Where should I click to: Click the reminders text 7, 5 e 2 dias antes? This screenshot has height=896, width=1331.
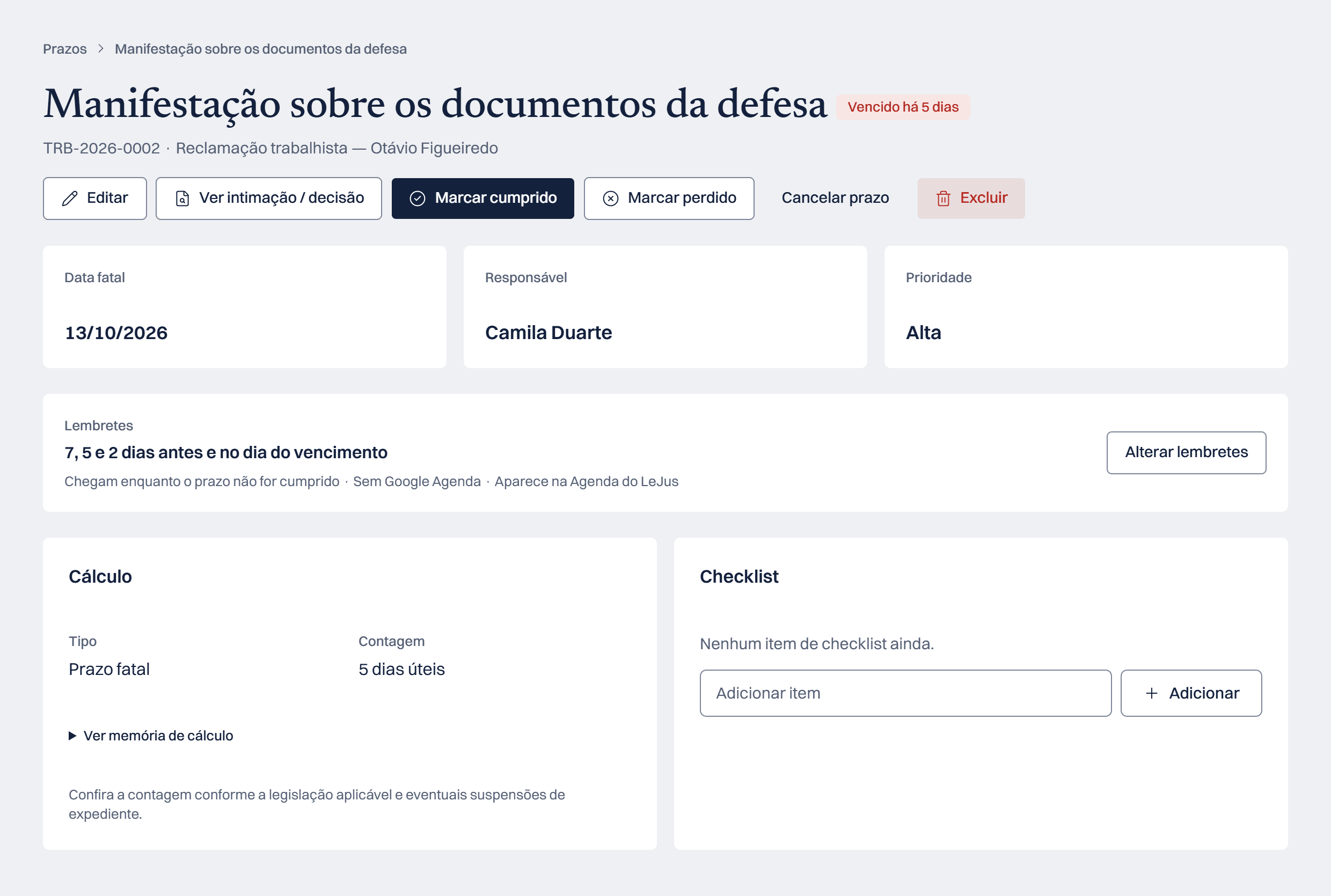226,453
